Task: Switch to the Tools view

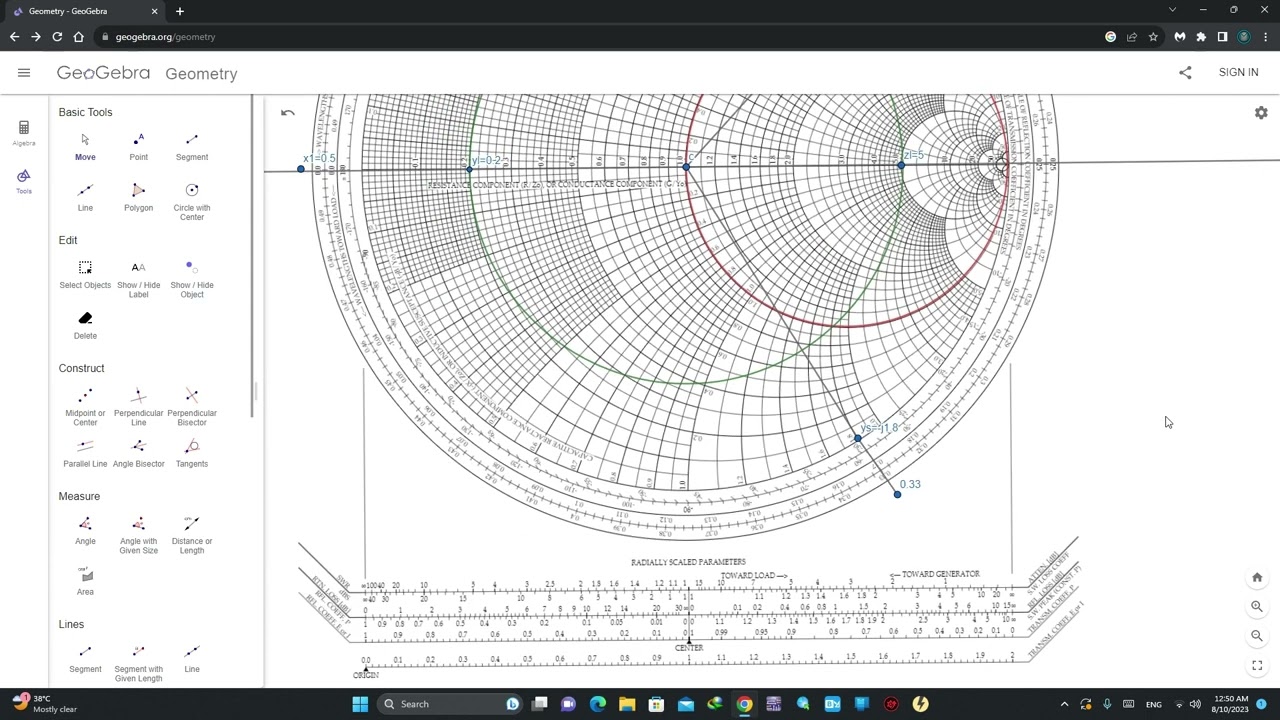Action: click(24, 180)
